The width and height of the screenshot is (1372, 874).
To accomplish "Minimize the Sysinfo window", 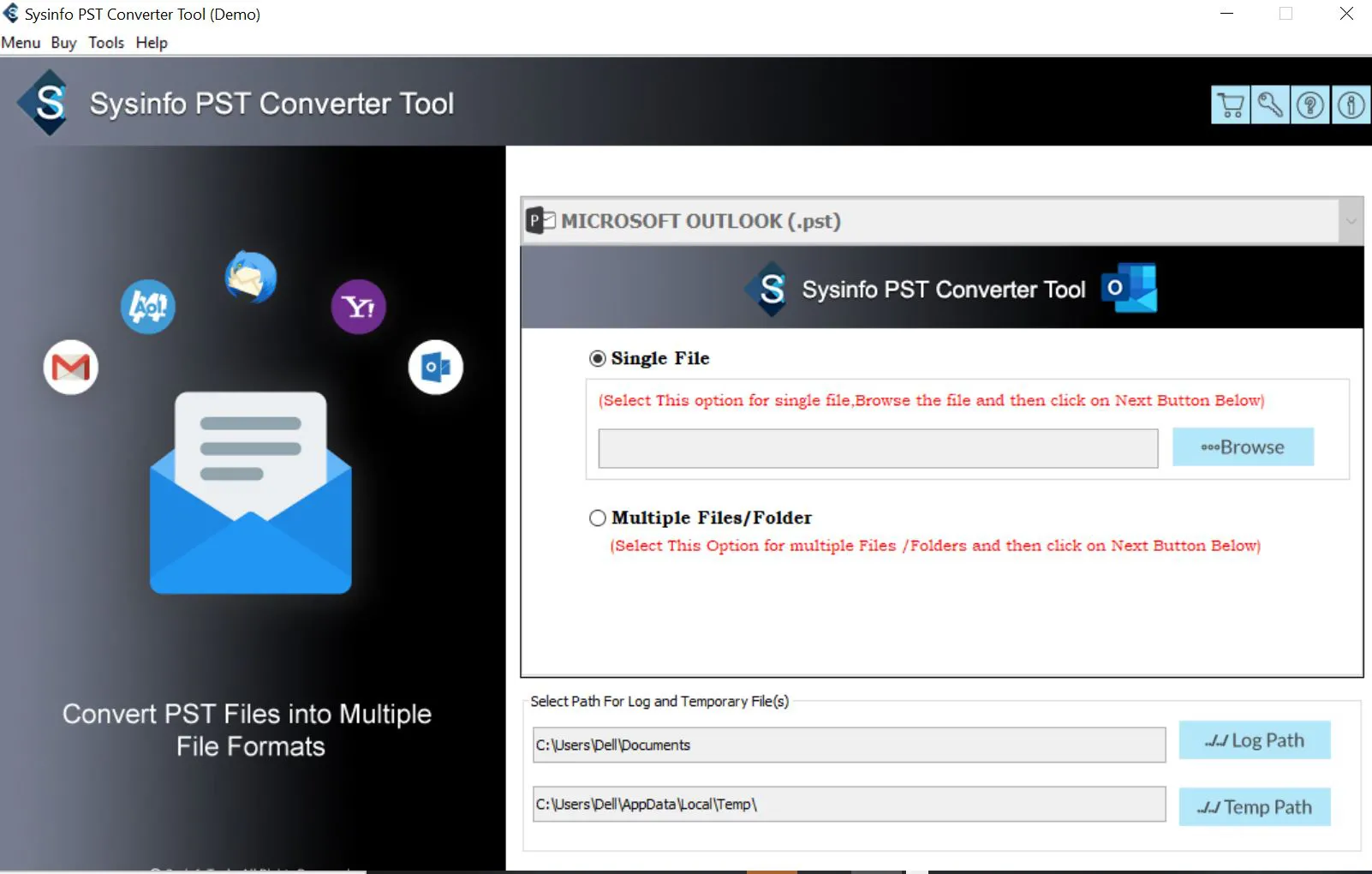I will 1226,14.
